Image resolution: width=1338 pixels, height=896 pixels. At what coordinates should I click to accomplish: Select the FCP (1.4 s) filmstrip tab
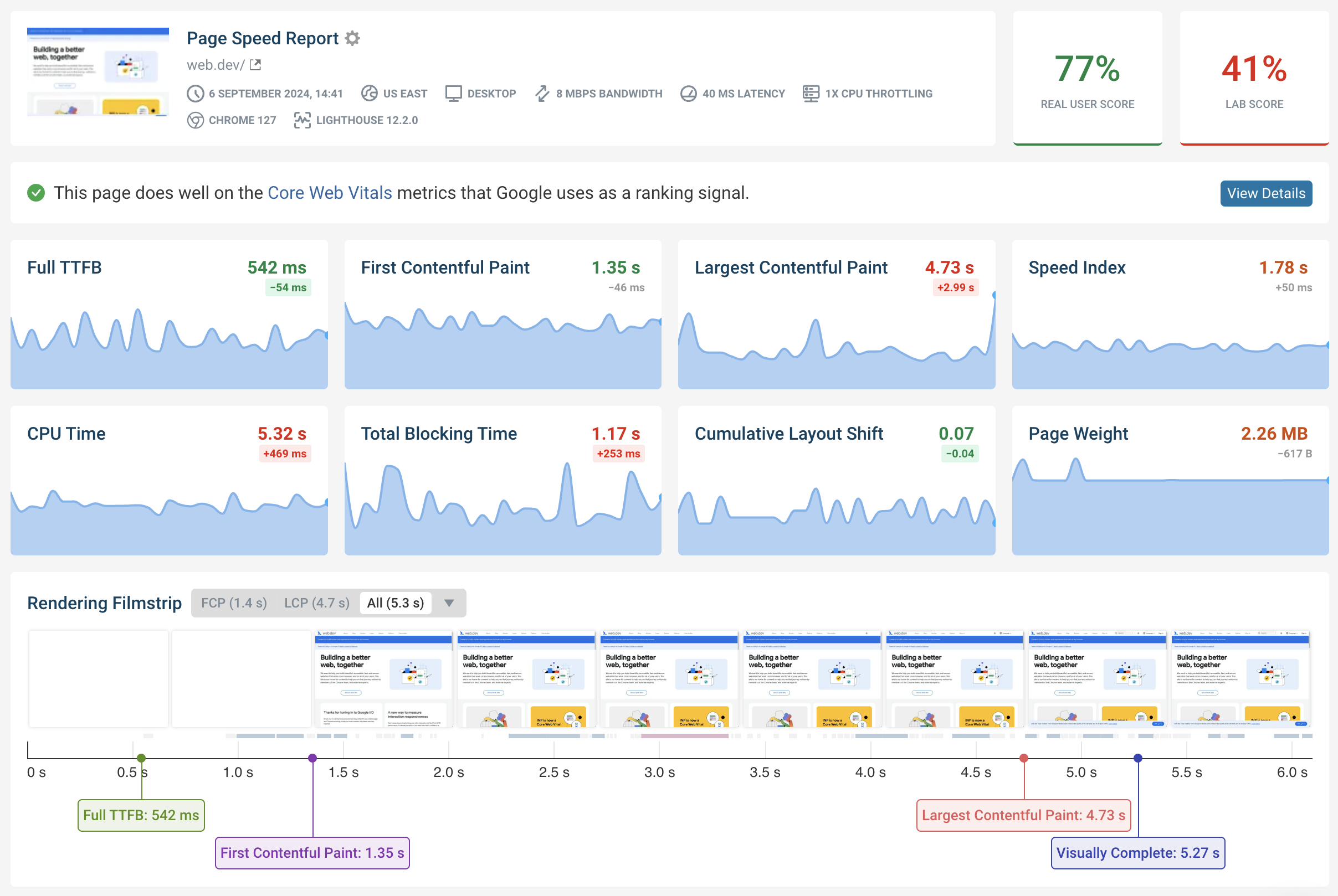pyautogui.click(x=234, y=603)
